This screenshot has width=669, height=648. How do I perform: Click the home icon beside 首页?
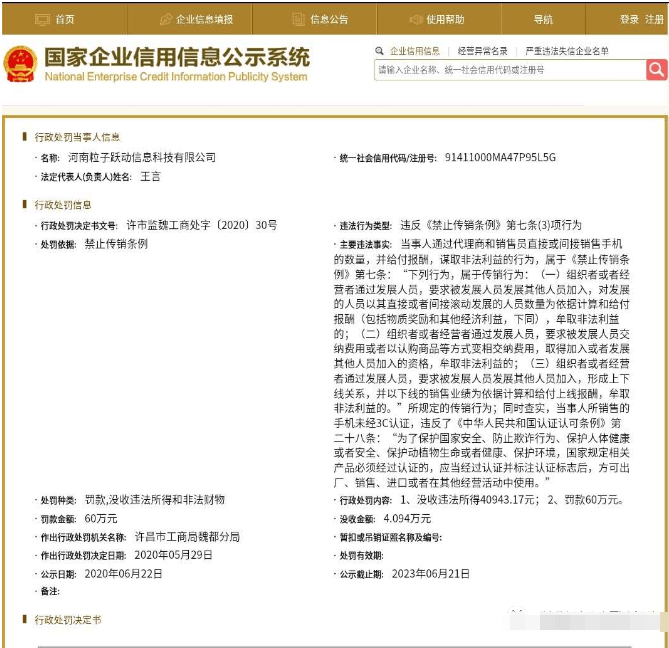pyautogui.click(x=42, y=19)
